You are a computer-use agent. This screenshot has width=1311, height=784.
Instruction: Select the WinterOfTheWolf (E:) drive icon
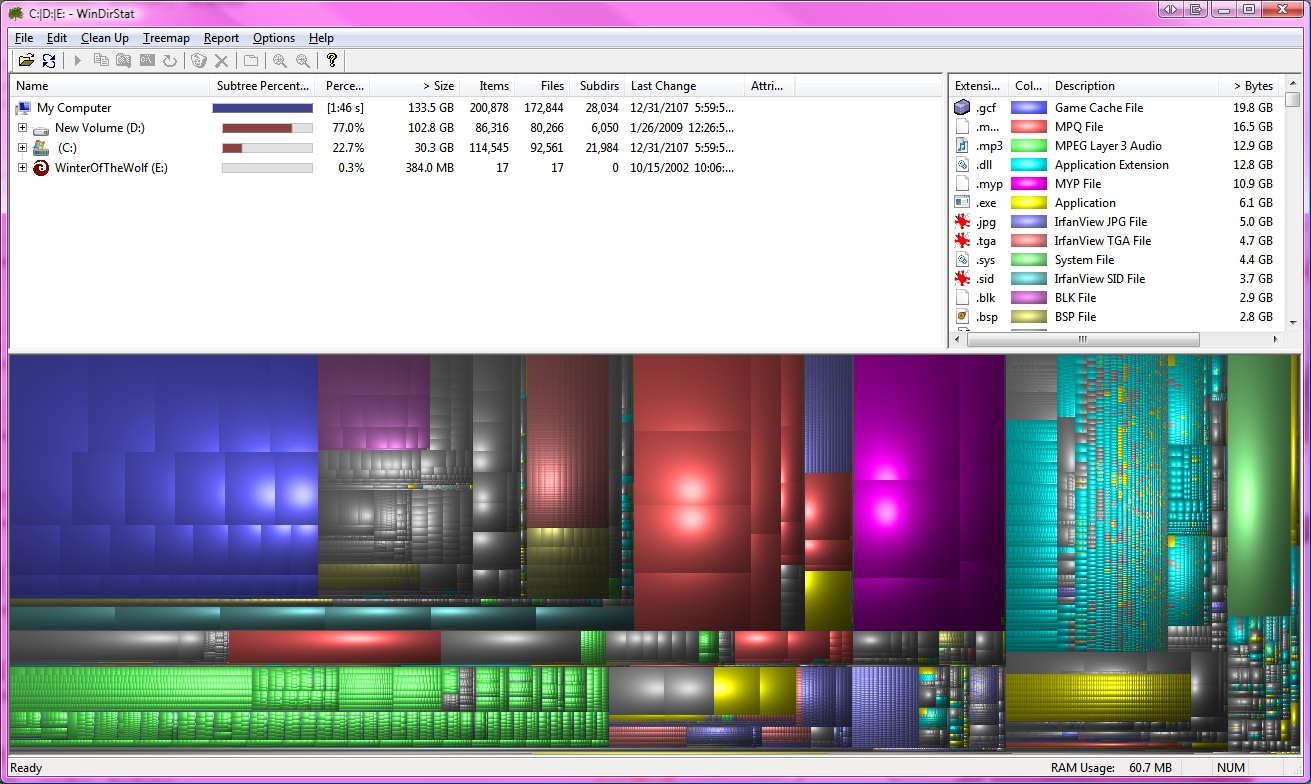click(x=40, y=168)
